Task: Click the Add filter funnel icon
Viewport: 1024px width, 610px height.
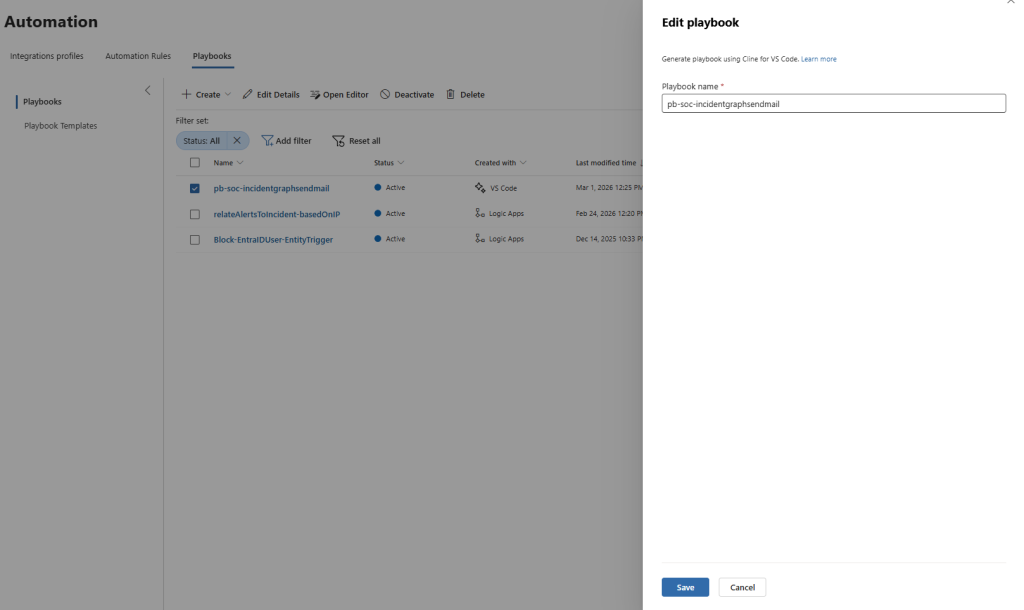Action: click(267, 141)
